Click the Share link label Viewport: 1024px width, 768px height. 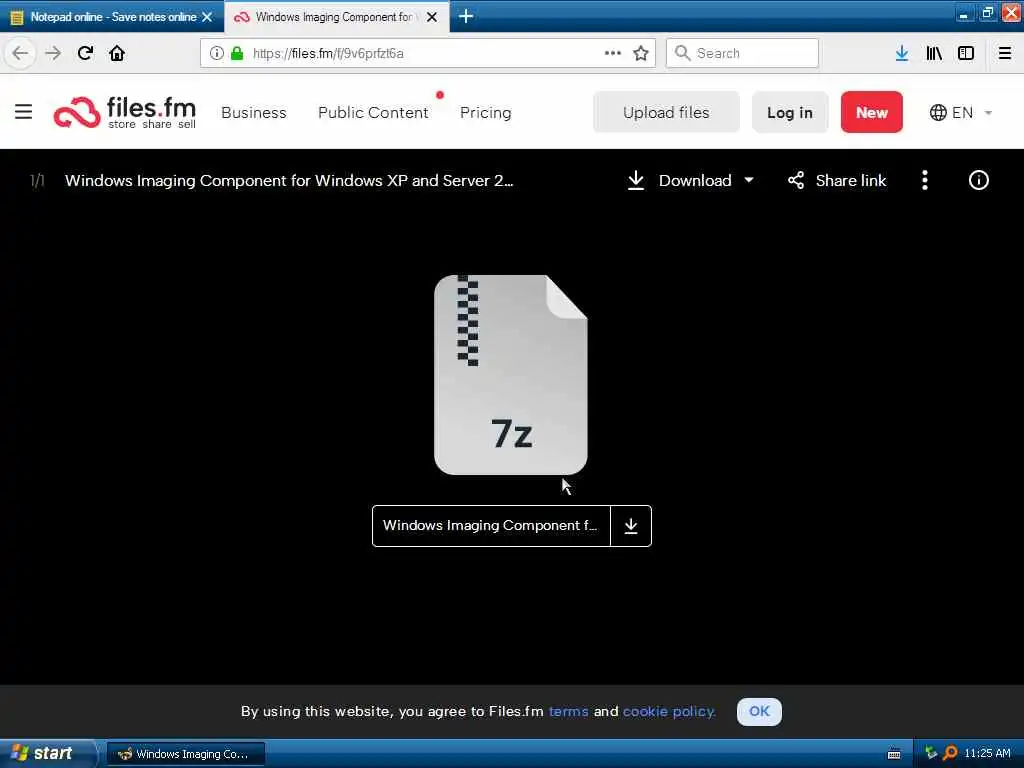(x=851, y=180)
